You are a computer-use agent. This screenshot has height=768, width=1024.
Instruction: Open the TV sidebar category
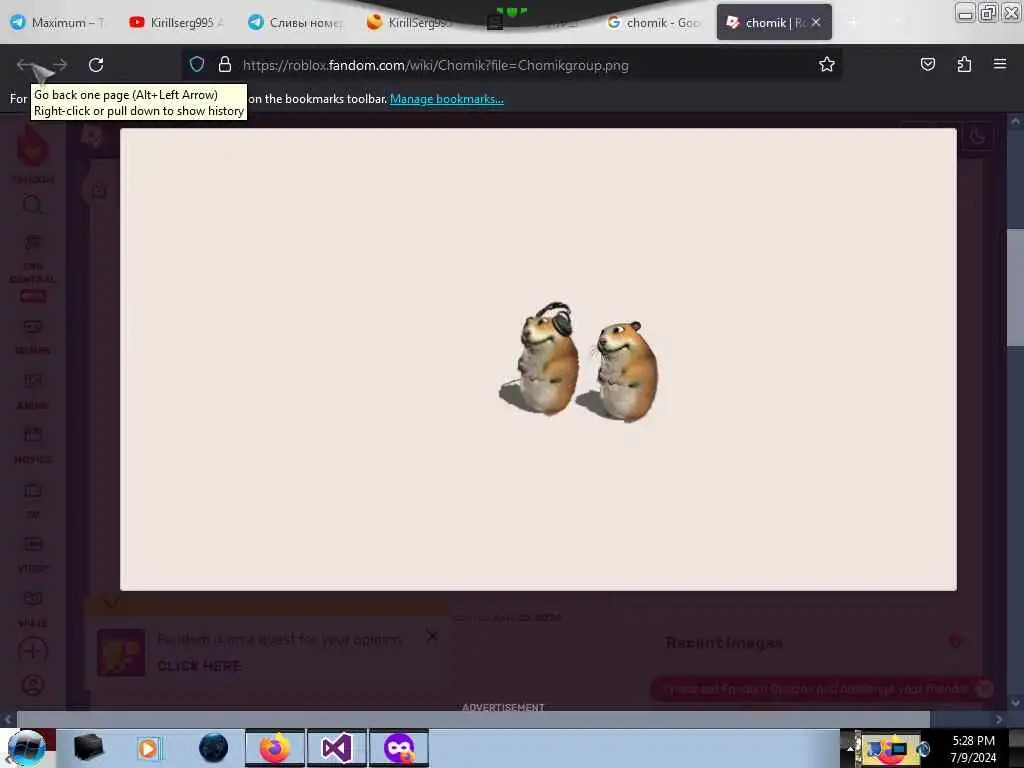pos(33,500)
